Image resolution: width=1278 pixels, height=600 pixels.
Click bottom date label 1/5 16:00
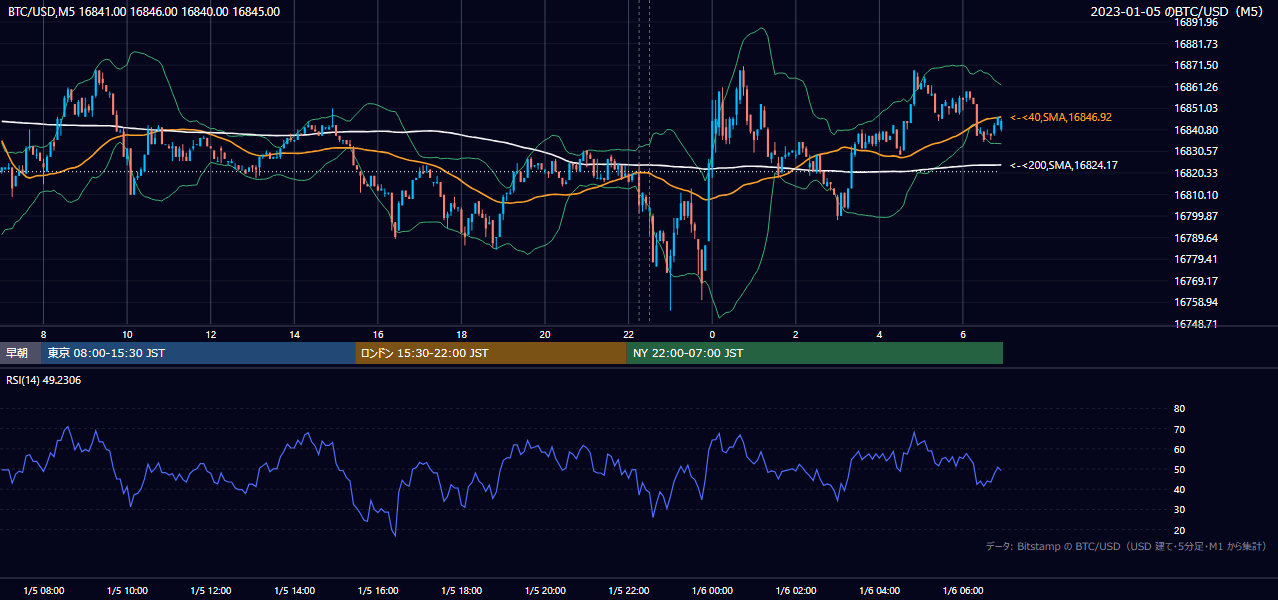coord(378,591)
